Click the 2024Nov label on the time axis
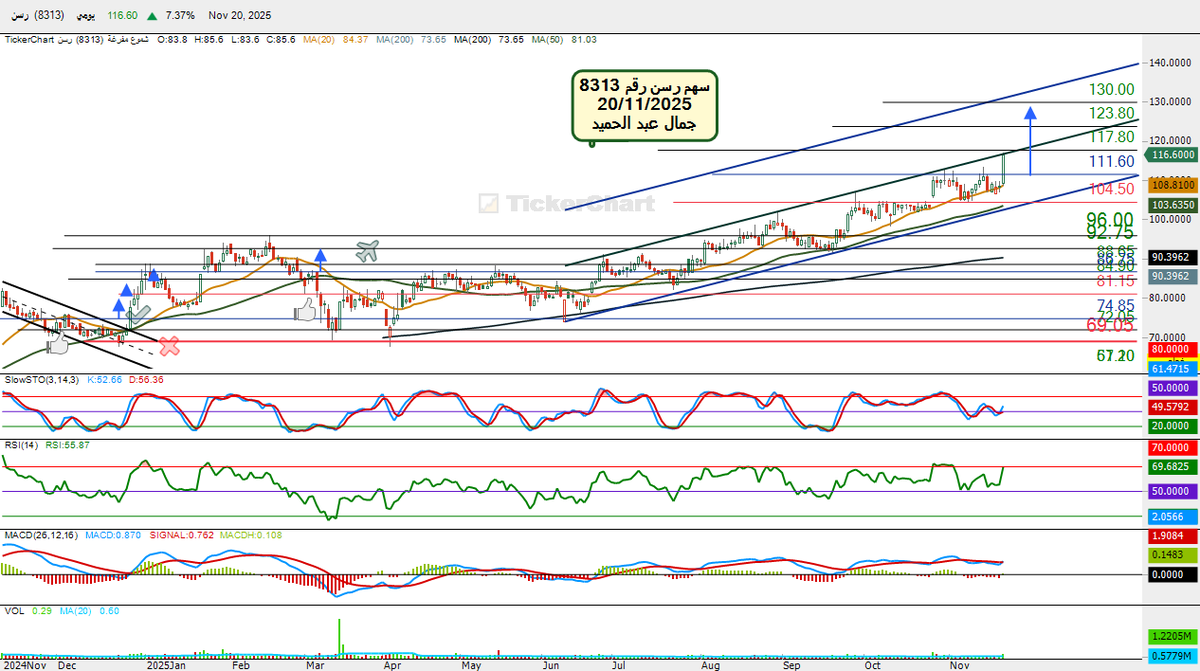The width and height of the screenshot is (1200, 671). (x=25, y=664)
